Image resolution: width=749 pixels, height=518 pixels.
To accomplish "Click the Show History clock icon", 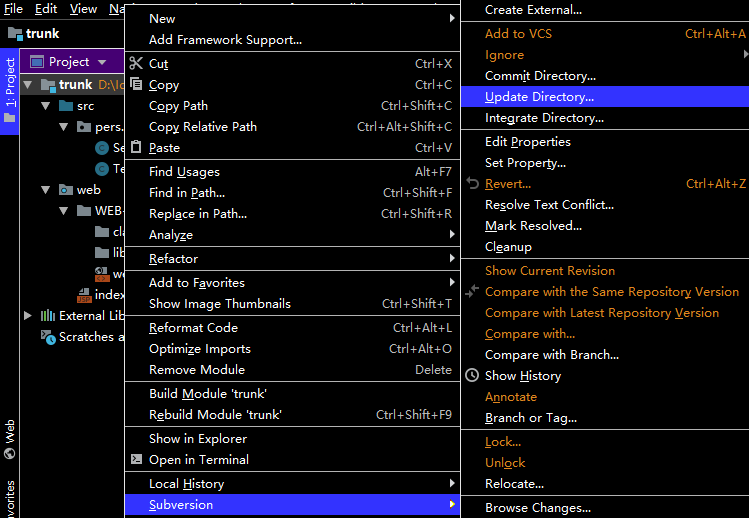I will [x=472, y=375].
